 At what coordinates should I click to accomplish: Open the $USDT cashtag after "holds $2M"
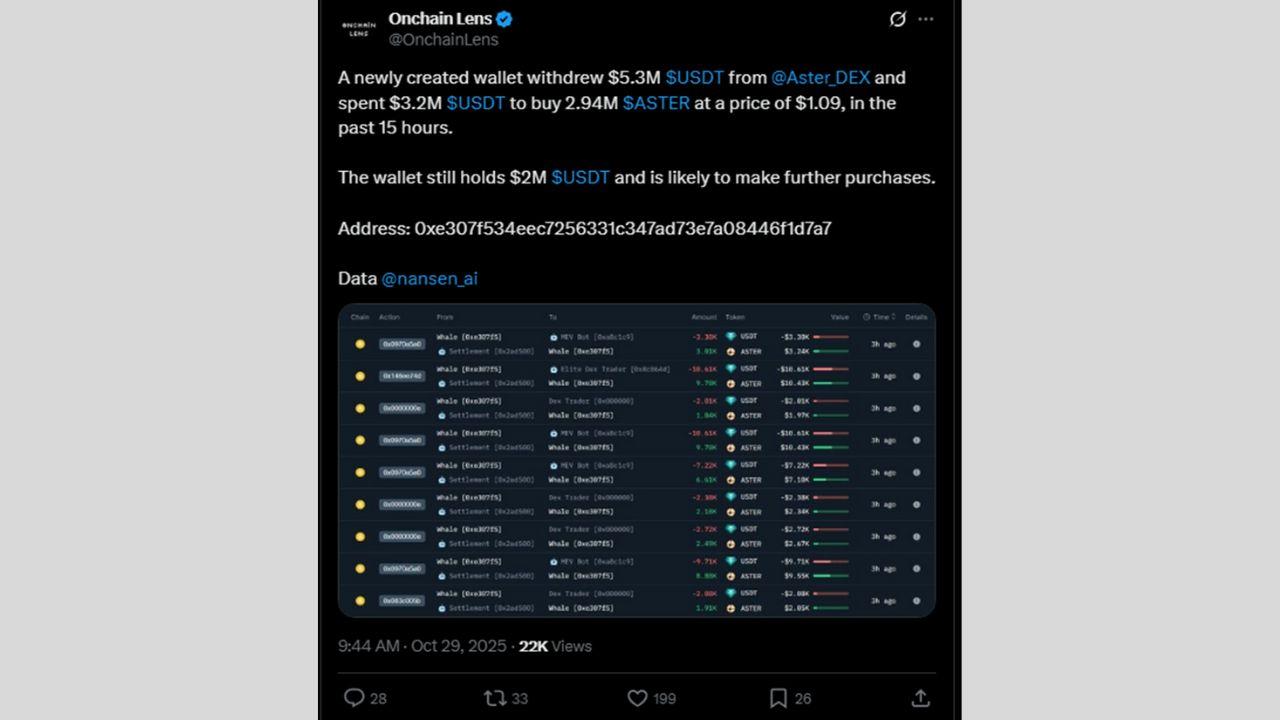pyautogui.click(x=580, y=178)
